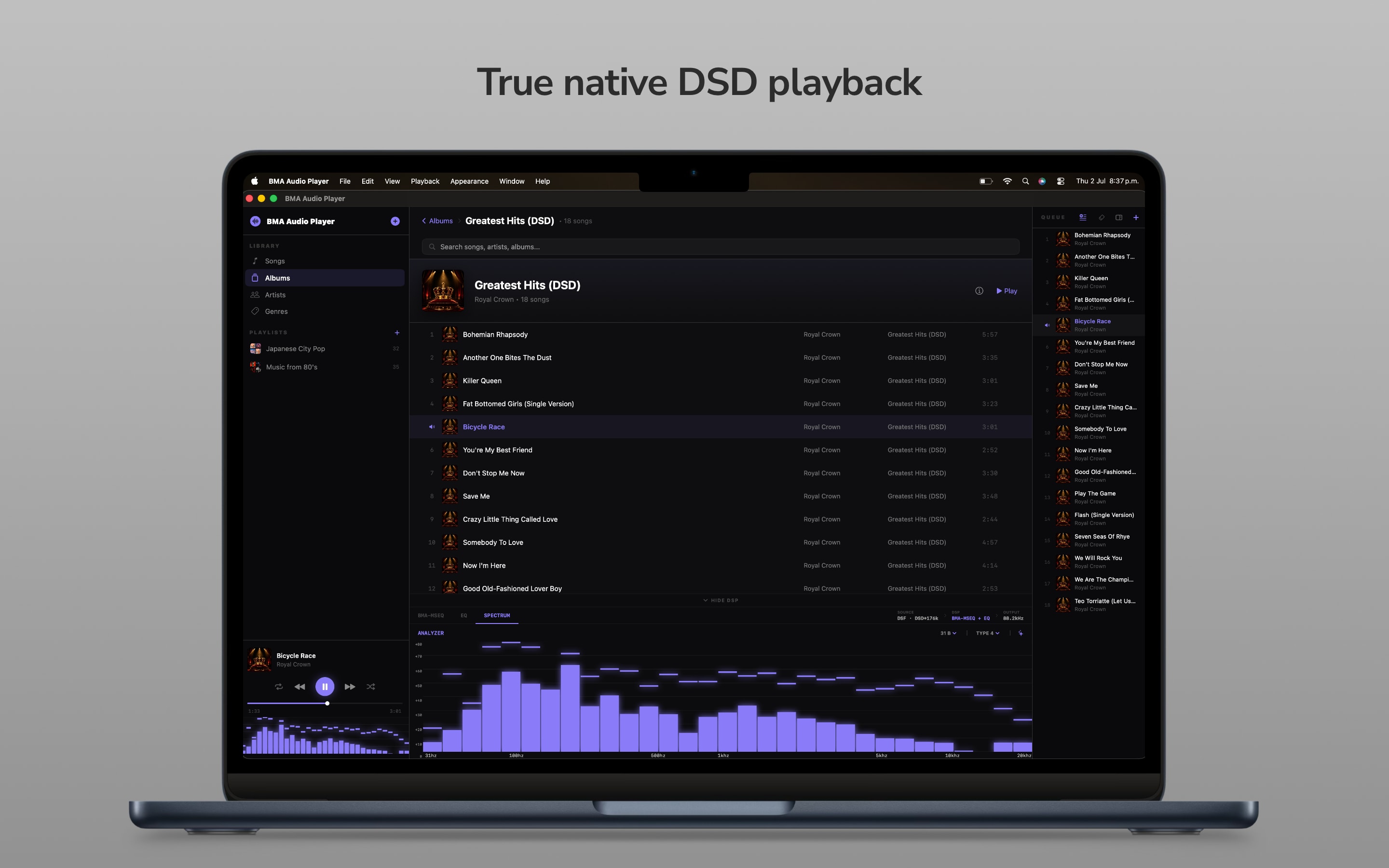1389x868 pixels.
Task: Open the Artists library section
Action: pos(325,295)
